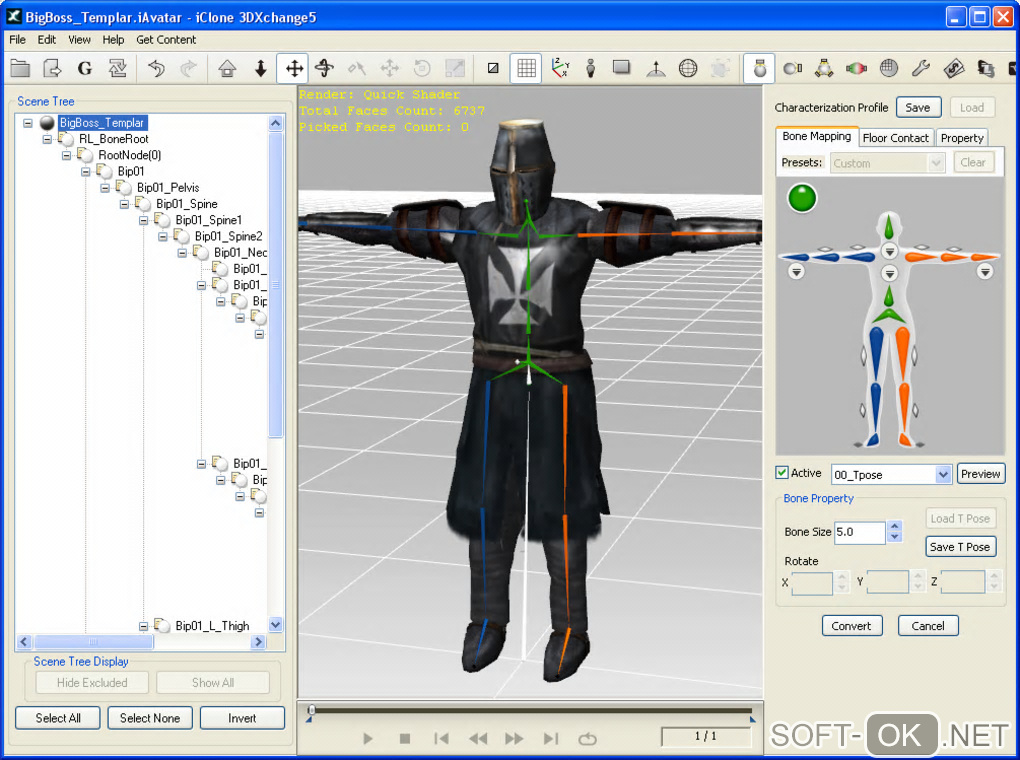Image resolution: width=1020 pixels, height=760 pixels.
Task: Switch to the Floor Contact tab
Action: pyautogui.click(x=896, y=138)
